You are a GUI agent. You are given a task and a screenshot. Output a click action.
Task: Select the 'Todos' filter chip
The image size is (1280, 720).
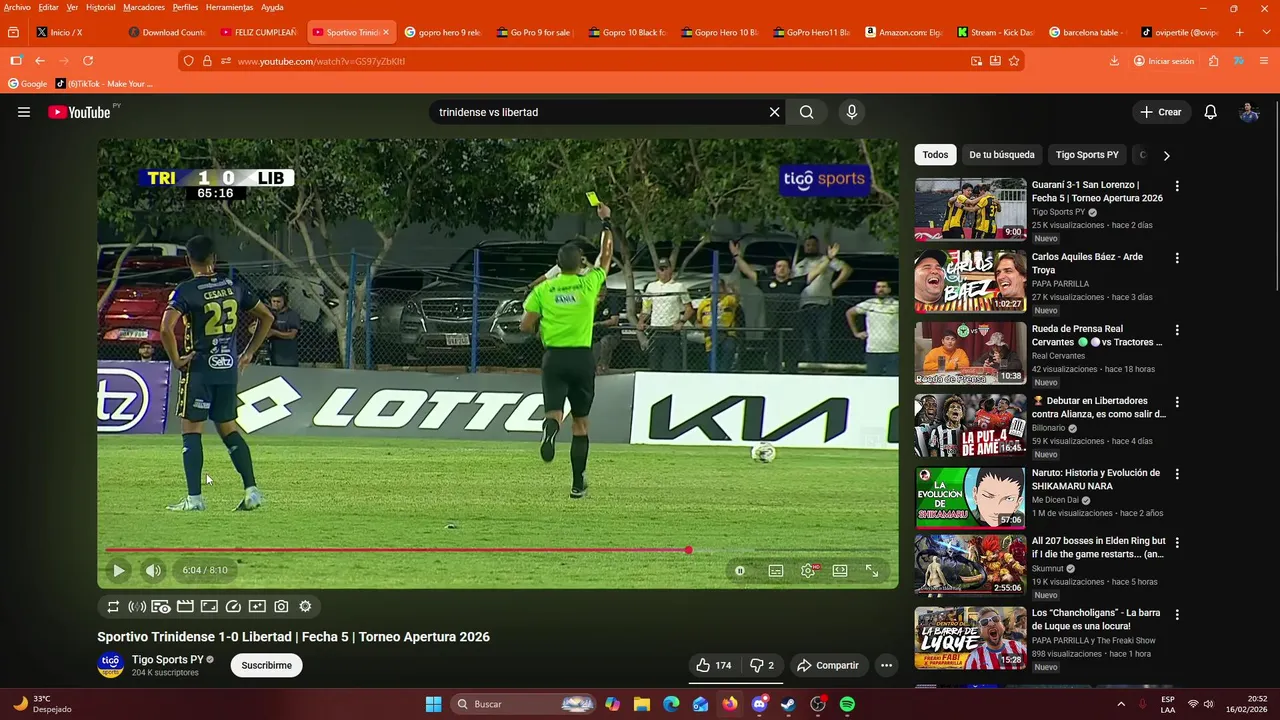[x=935, y=155]
